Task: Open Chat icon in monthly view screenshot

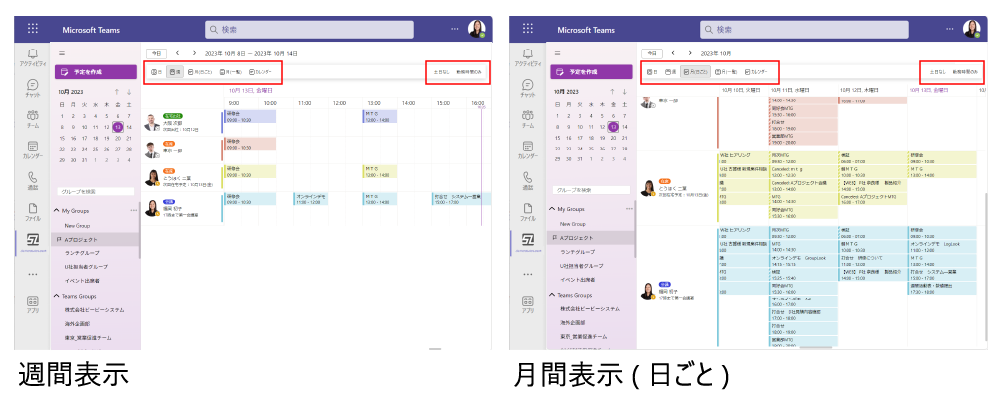Action: click(x=525, y=87)
